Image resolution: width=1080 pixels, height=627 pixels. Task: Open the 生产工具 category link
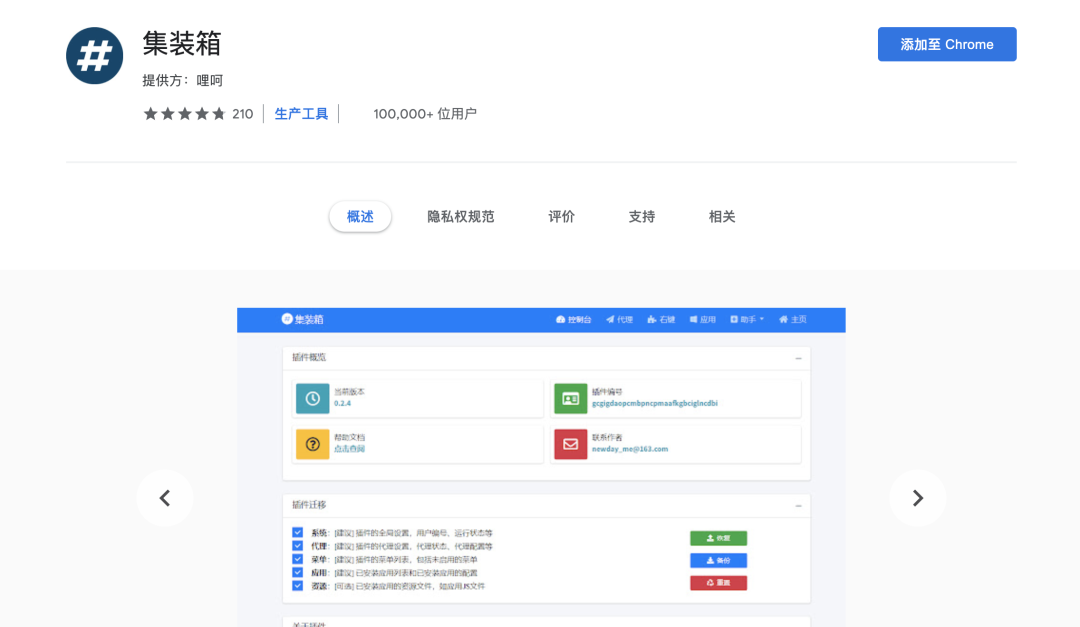click(301, 114)
